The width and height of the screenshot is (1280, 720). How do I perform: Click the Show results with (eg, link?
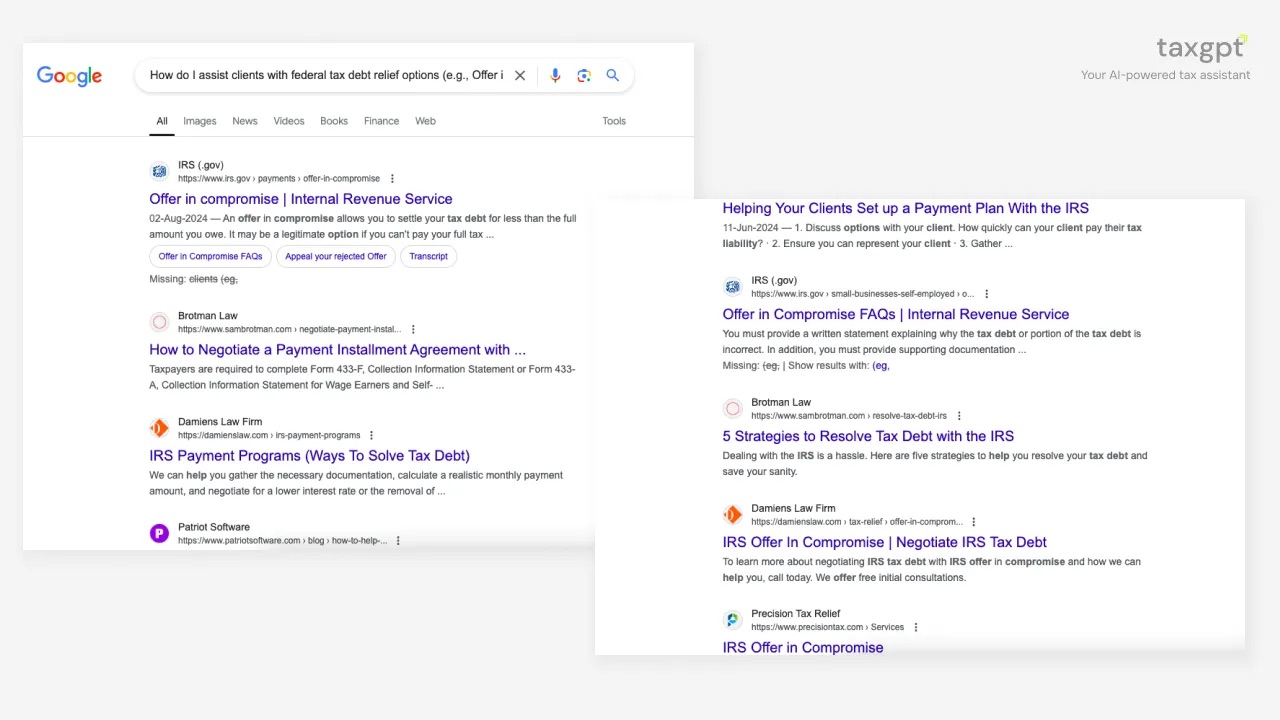click(x=881, y=366)
